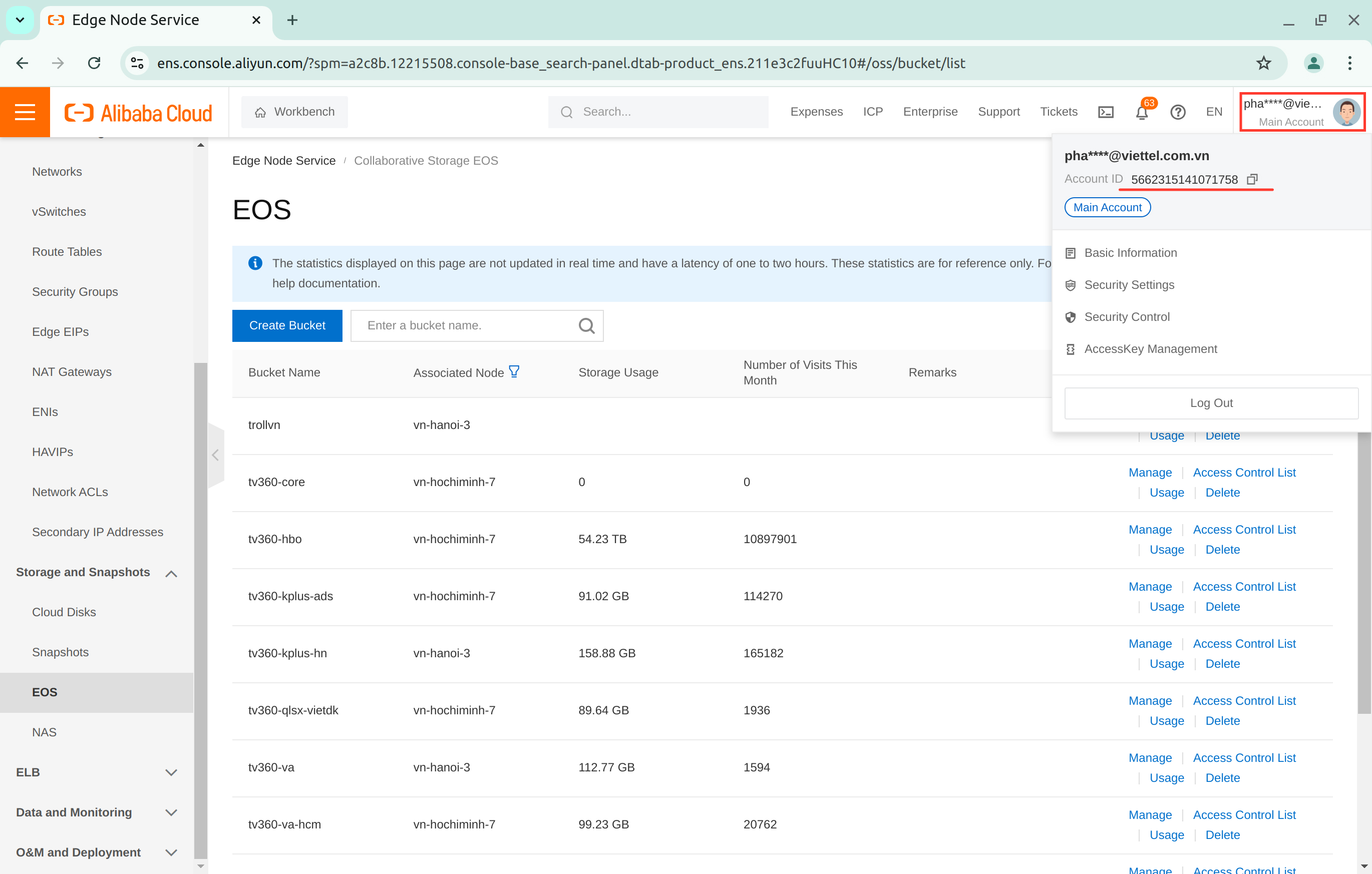This screenshot has height=874, width=1372.
Task: Manage the tv360-hbo bucket
Action: (x=1150, y=529)
